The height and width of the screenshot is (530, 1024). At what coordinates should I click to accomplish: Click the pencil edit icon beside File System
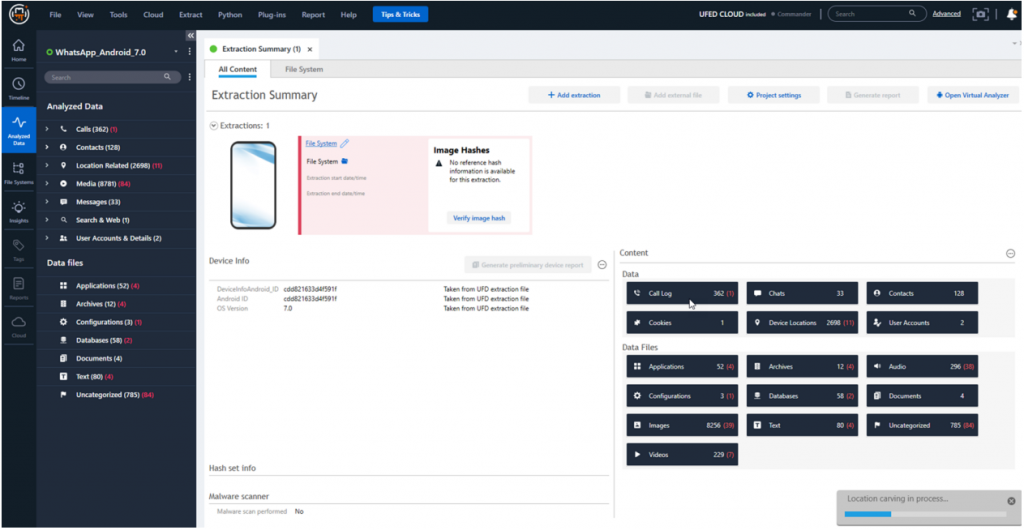345,144
